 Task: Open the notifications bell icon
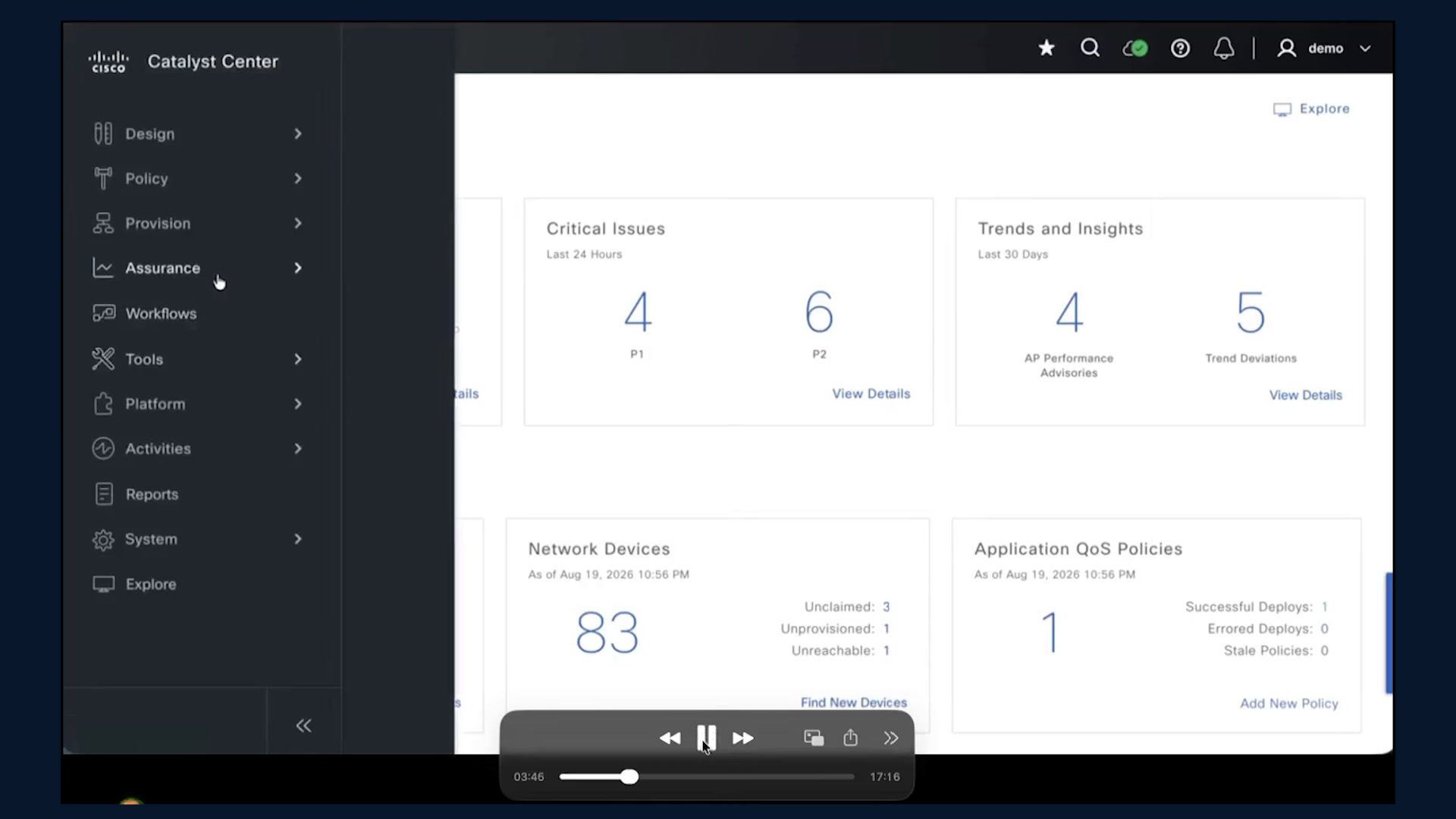[1224, 49]
